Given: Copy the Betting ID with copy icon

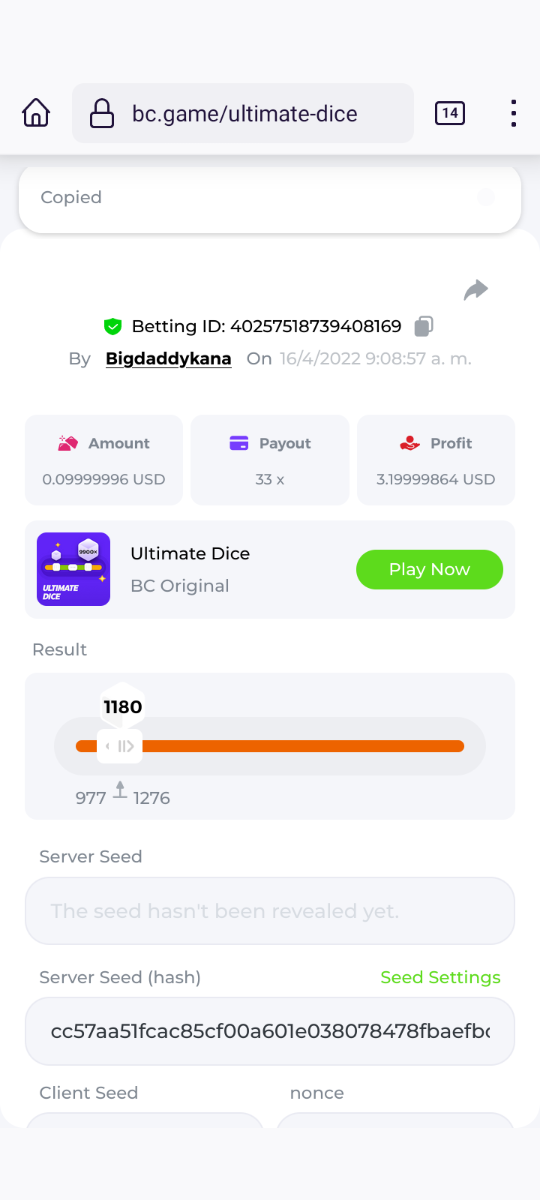Looking at the screenshot, I should coord(424,326).
